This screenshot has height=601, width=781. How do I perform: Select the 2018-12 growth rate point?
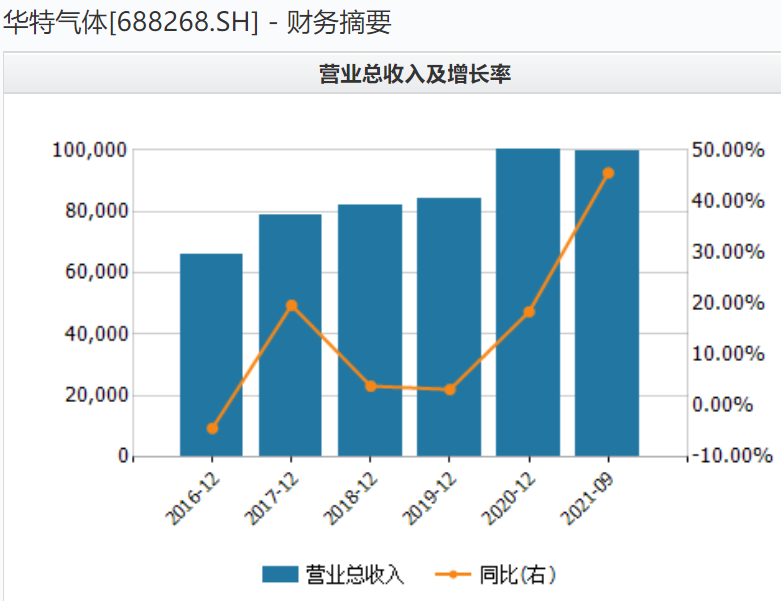[371, 386]
